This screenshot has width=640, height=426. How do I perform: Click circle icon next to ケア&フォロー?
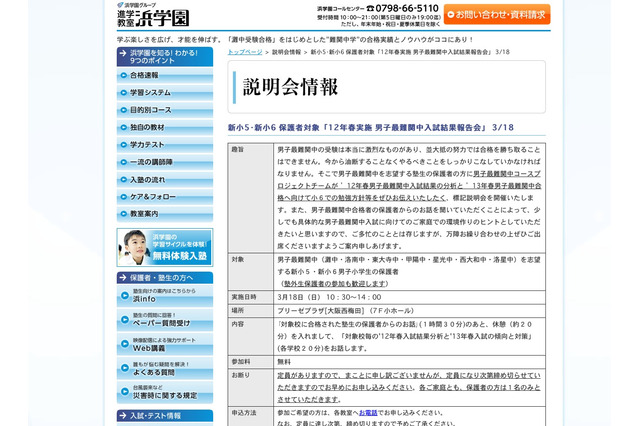click(124, 197)
